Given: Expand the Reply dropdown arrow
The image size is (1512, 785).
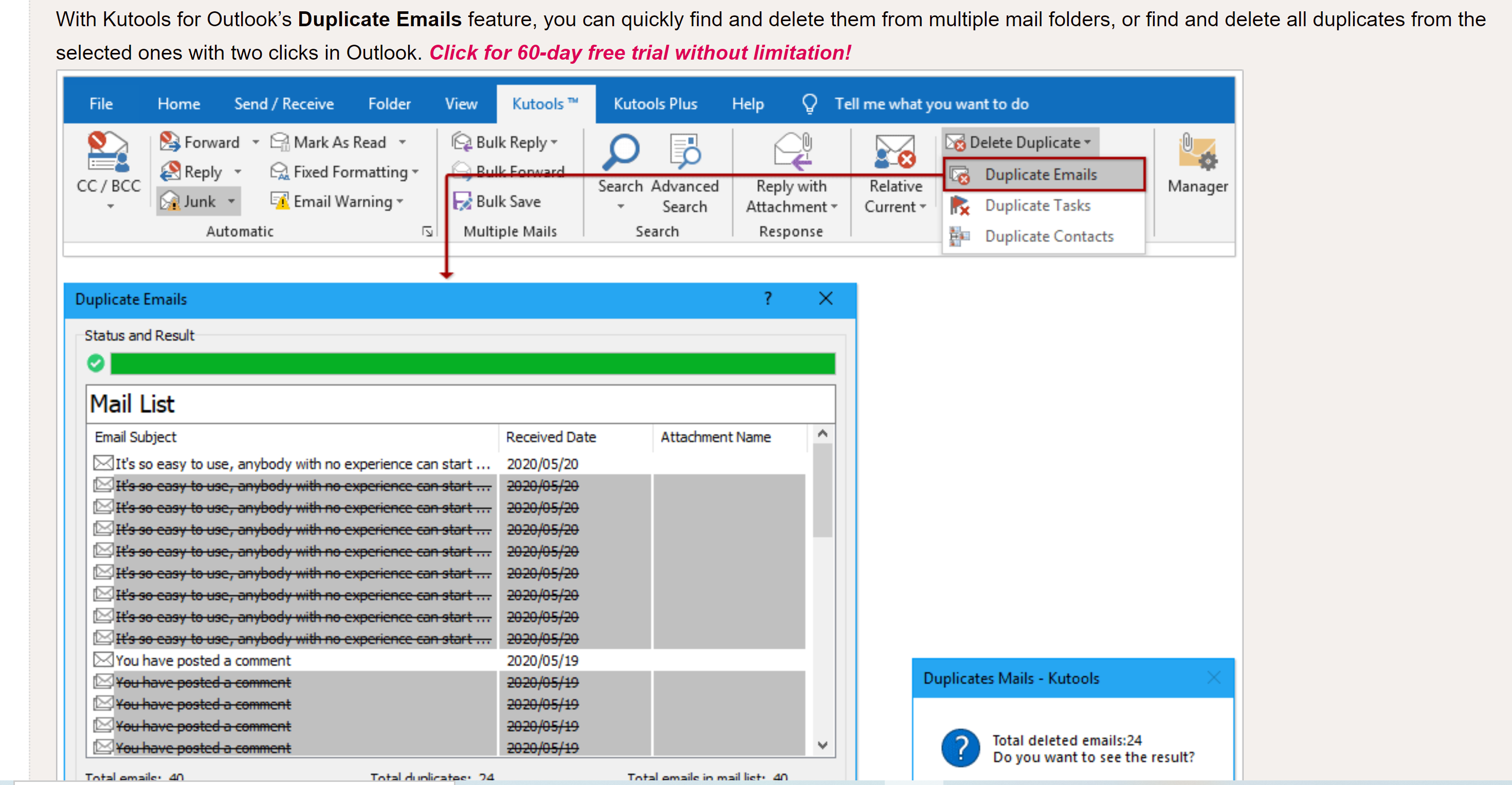Looking at the screenshot, I should pyautogui.click(x=238, y=171).
